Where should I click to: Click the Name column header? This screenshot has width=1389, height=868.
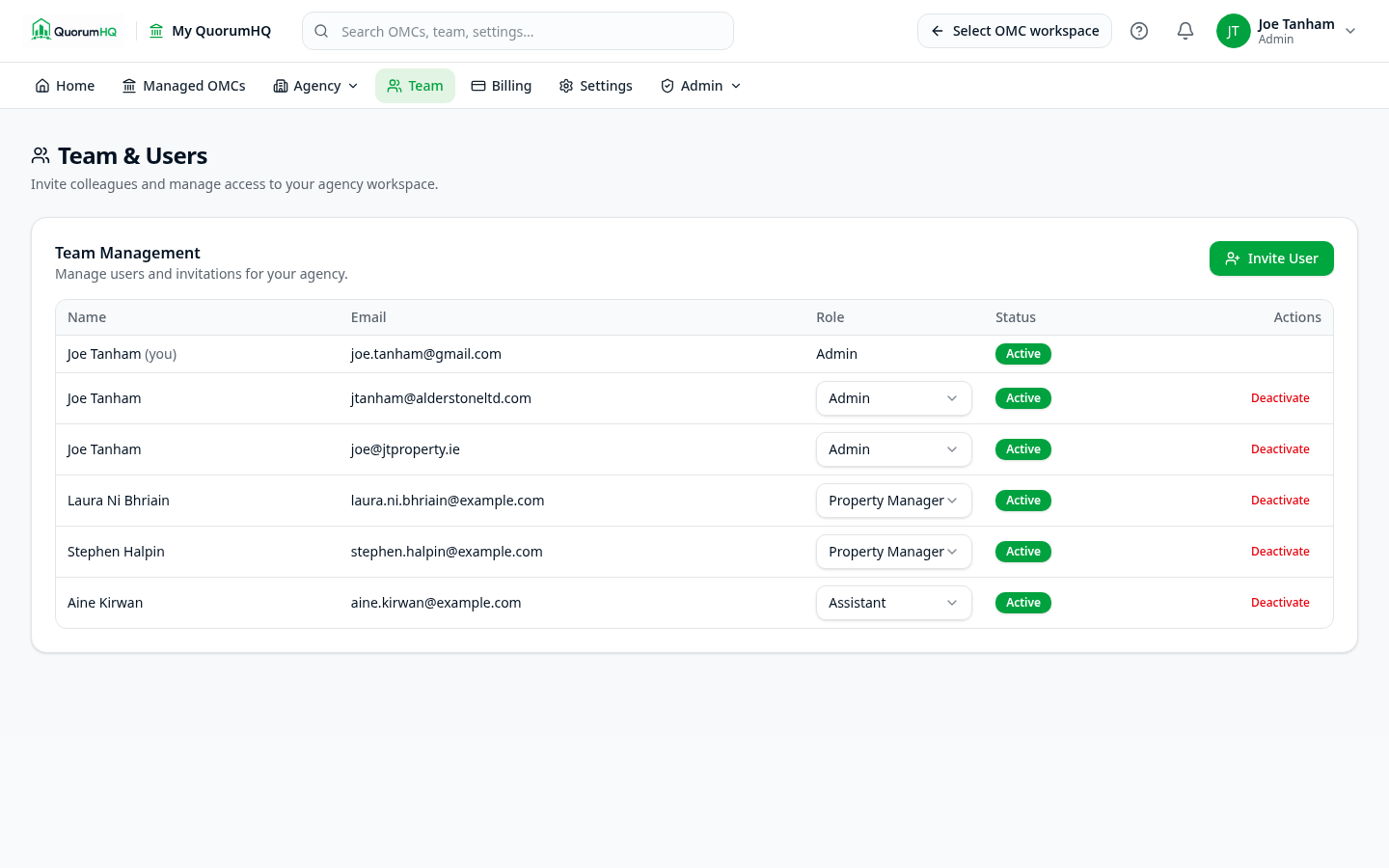87,317
